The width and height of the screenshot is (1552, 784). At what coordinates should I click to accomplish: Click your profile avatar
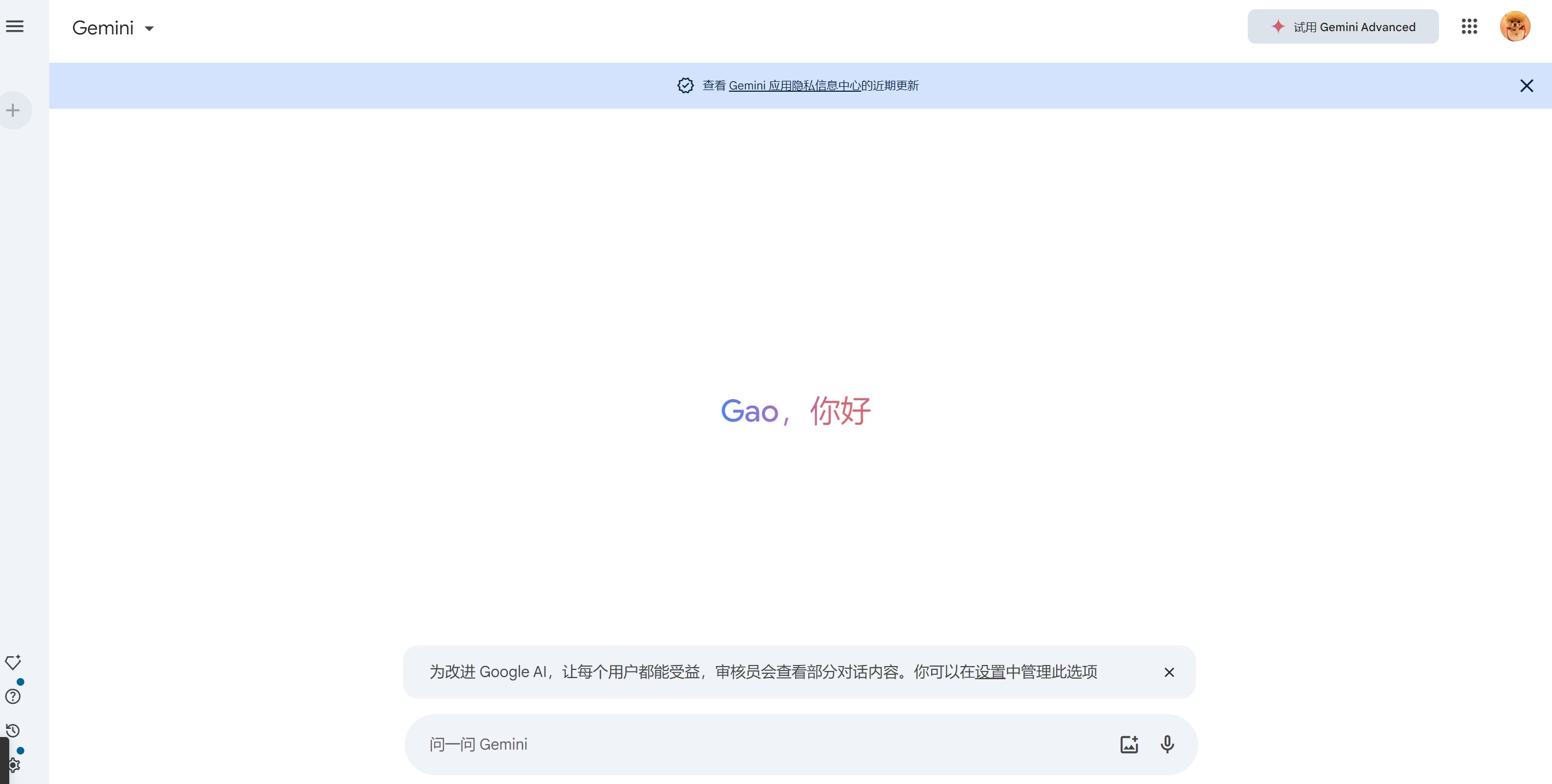click(1515, 26)
